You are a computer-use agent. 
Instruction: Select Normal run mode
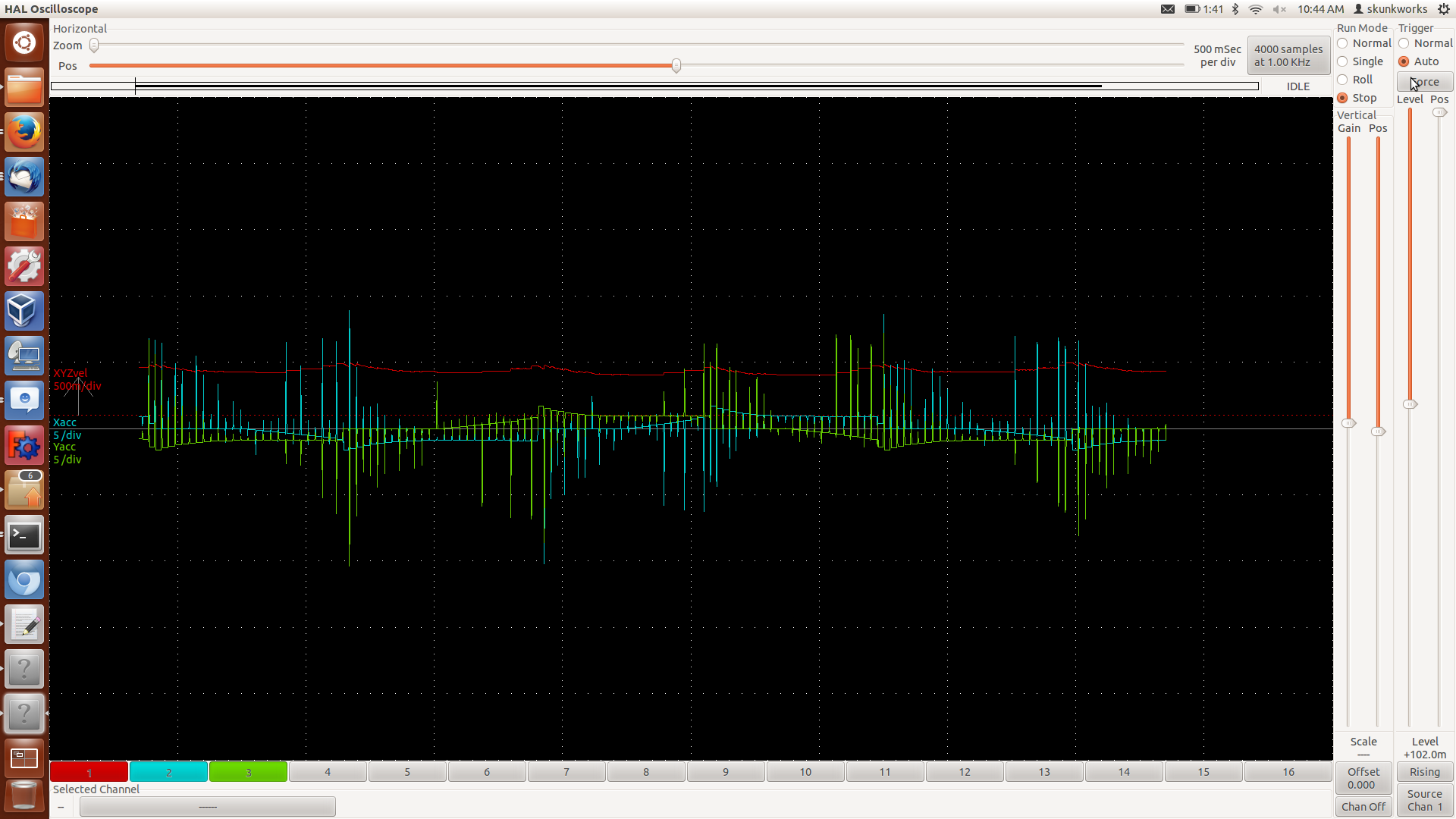[1364, 43]
